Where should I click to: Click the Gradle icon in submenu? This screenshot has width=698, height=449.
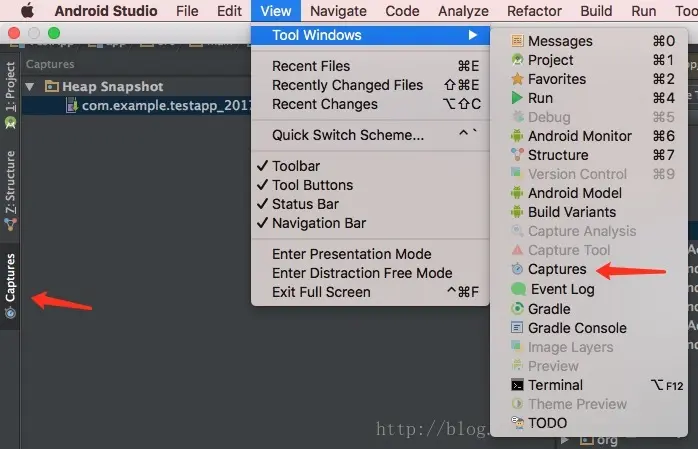[x=517, y=308]
